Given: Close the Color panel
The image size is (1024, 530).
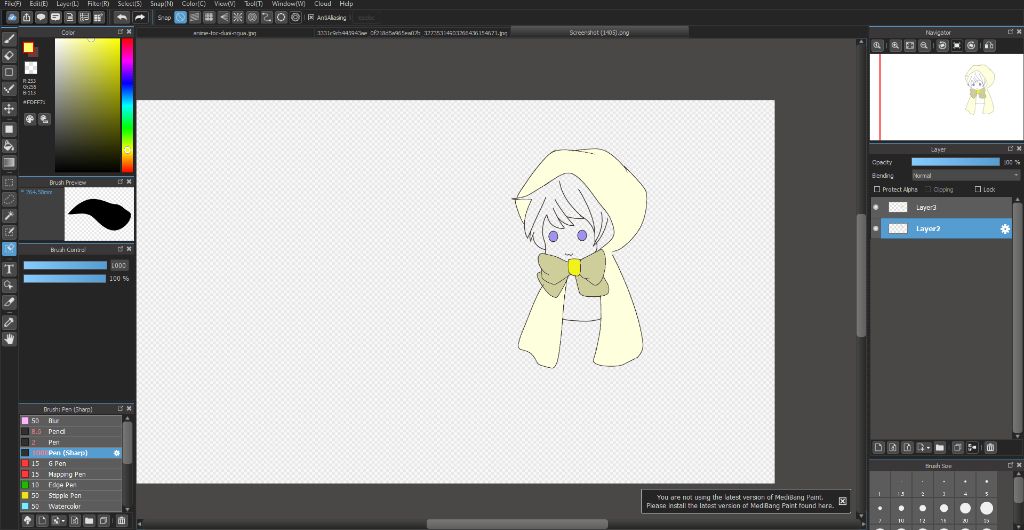Looking at the screenshot, I should pos(129,32).
